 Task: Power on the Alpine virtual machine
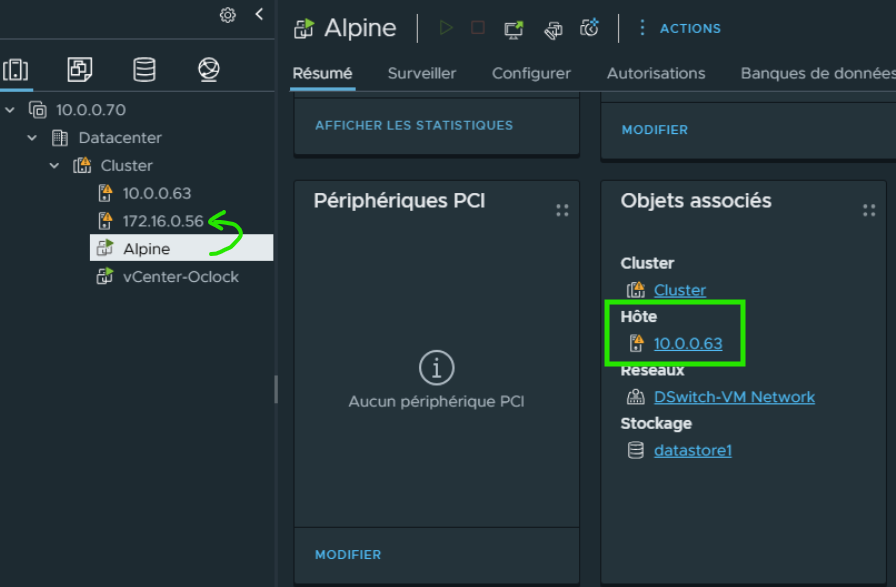coord(446,28)
